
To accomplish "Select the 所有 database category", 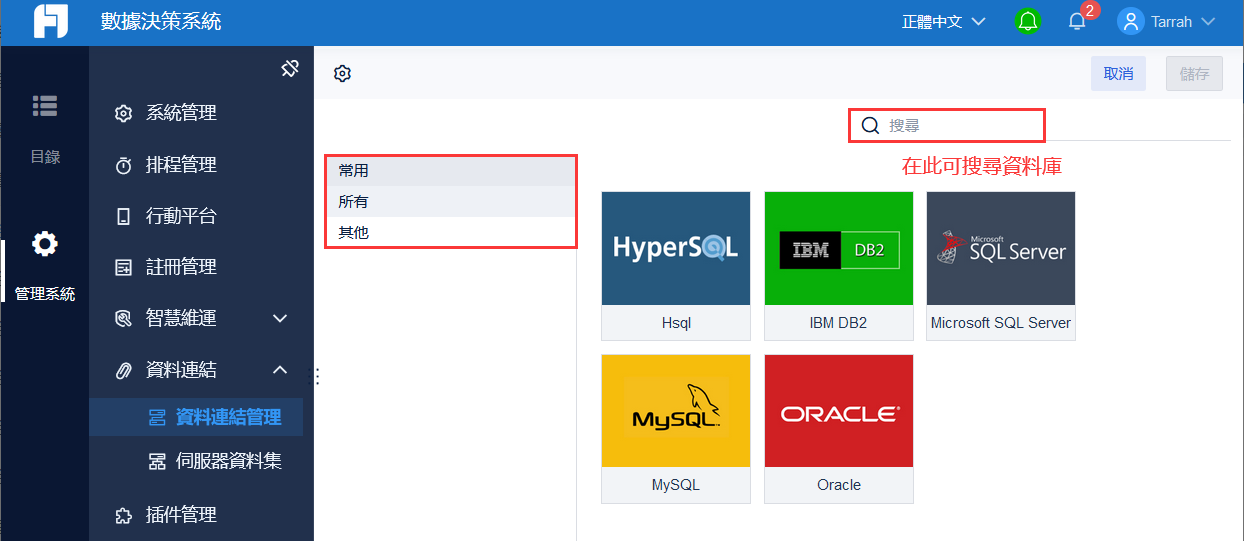I will tap(452, 202).
